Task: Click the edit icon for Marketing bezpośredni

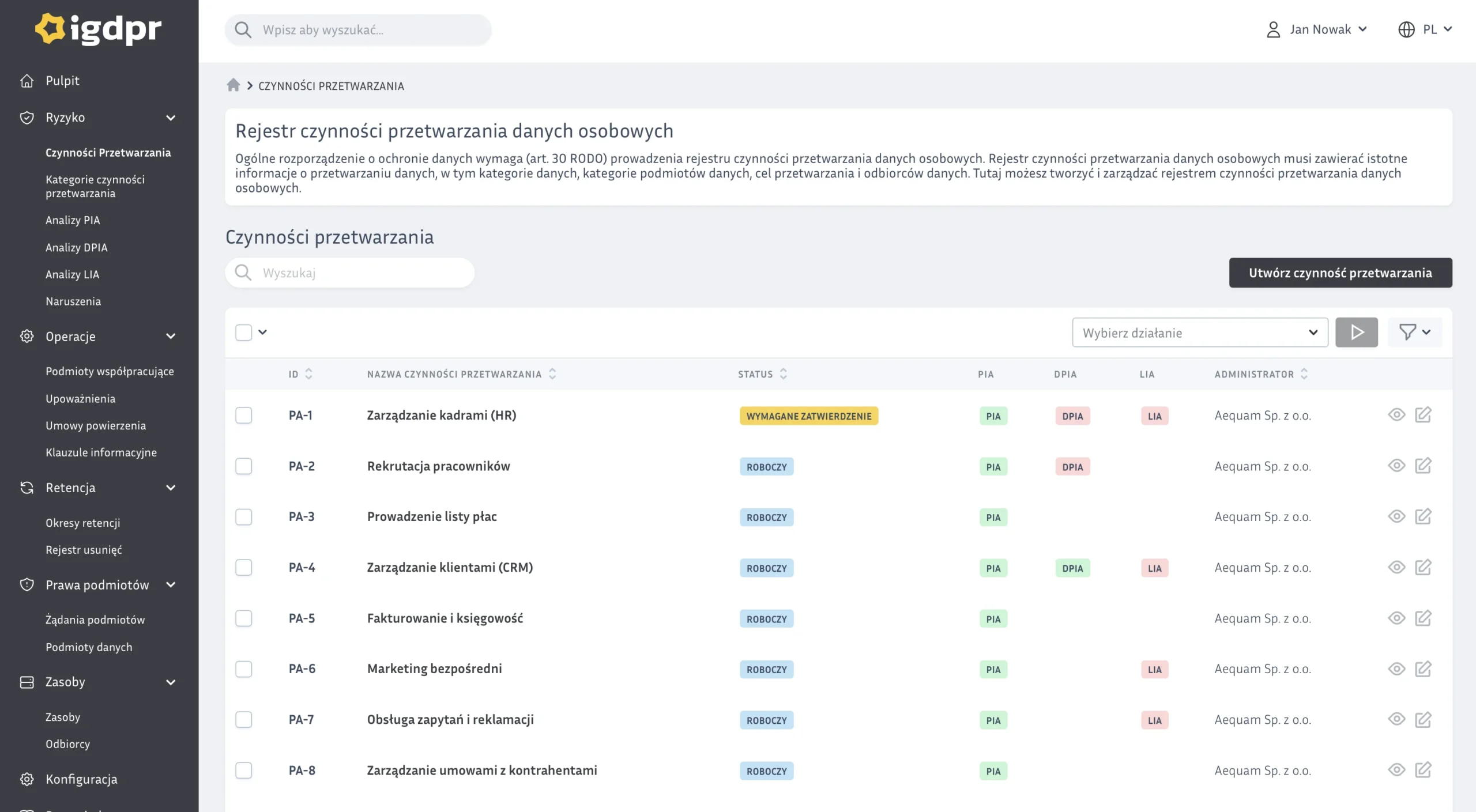Action: [1423, 669]
